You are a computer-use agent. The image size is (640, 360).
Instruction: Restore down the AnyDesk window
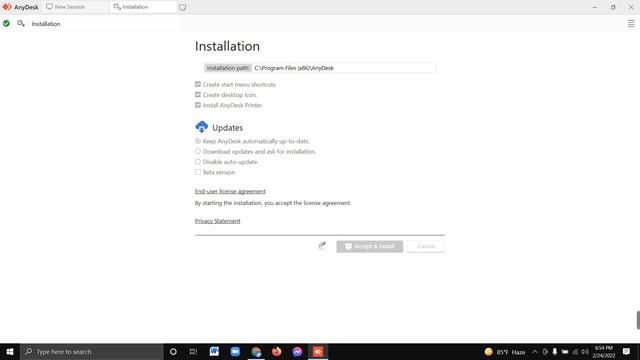pos(613,7)
